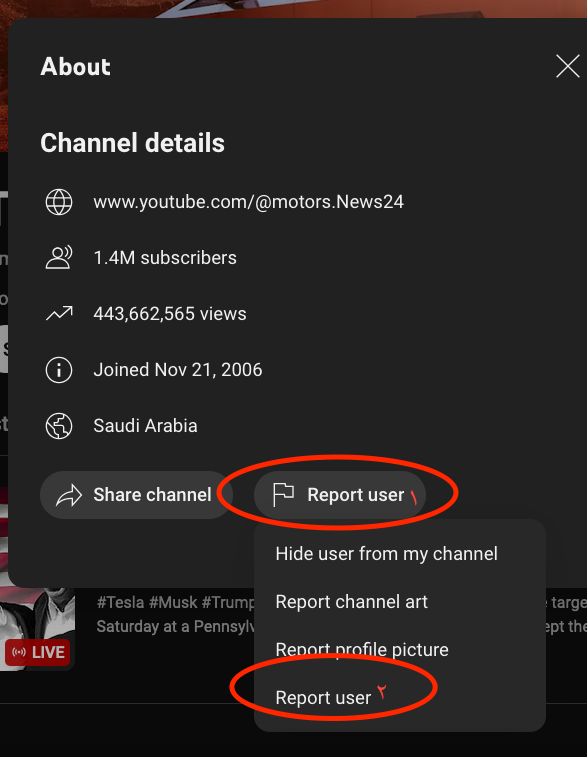
Task: Click the earth icon beside Saudi Arabia
Action: click(59, 426)
